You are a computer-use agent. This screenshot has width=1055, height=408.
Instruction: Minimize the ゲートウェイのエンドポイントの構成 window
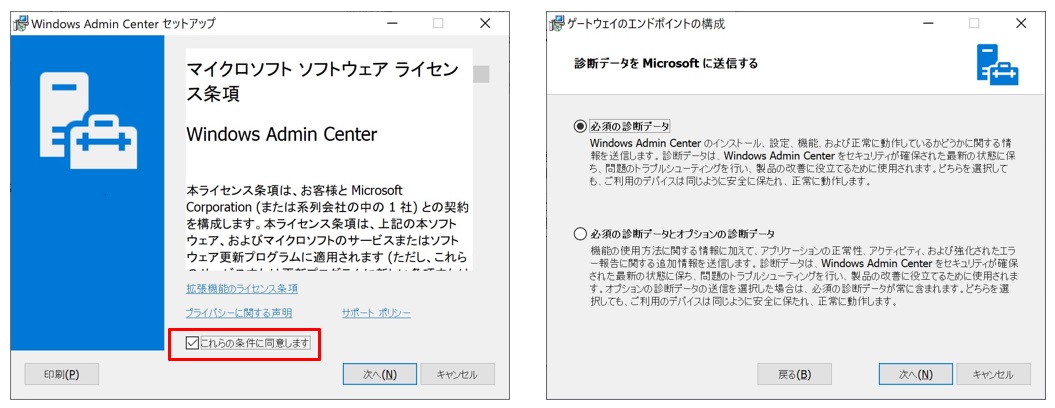[x=927, y=22]
